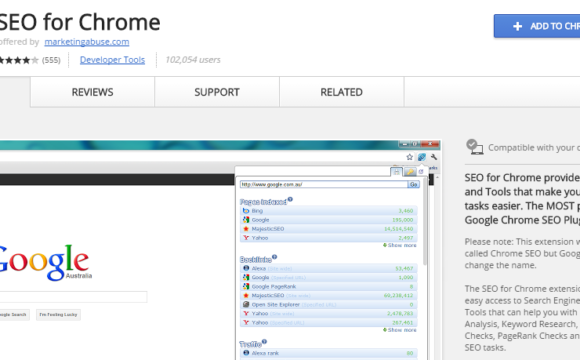Image resolution: width=580 pixels, height=360 pixels.
Task: Click the help icon beside Backlinks
Action: [274, 257]
